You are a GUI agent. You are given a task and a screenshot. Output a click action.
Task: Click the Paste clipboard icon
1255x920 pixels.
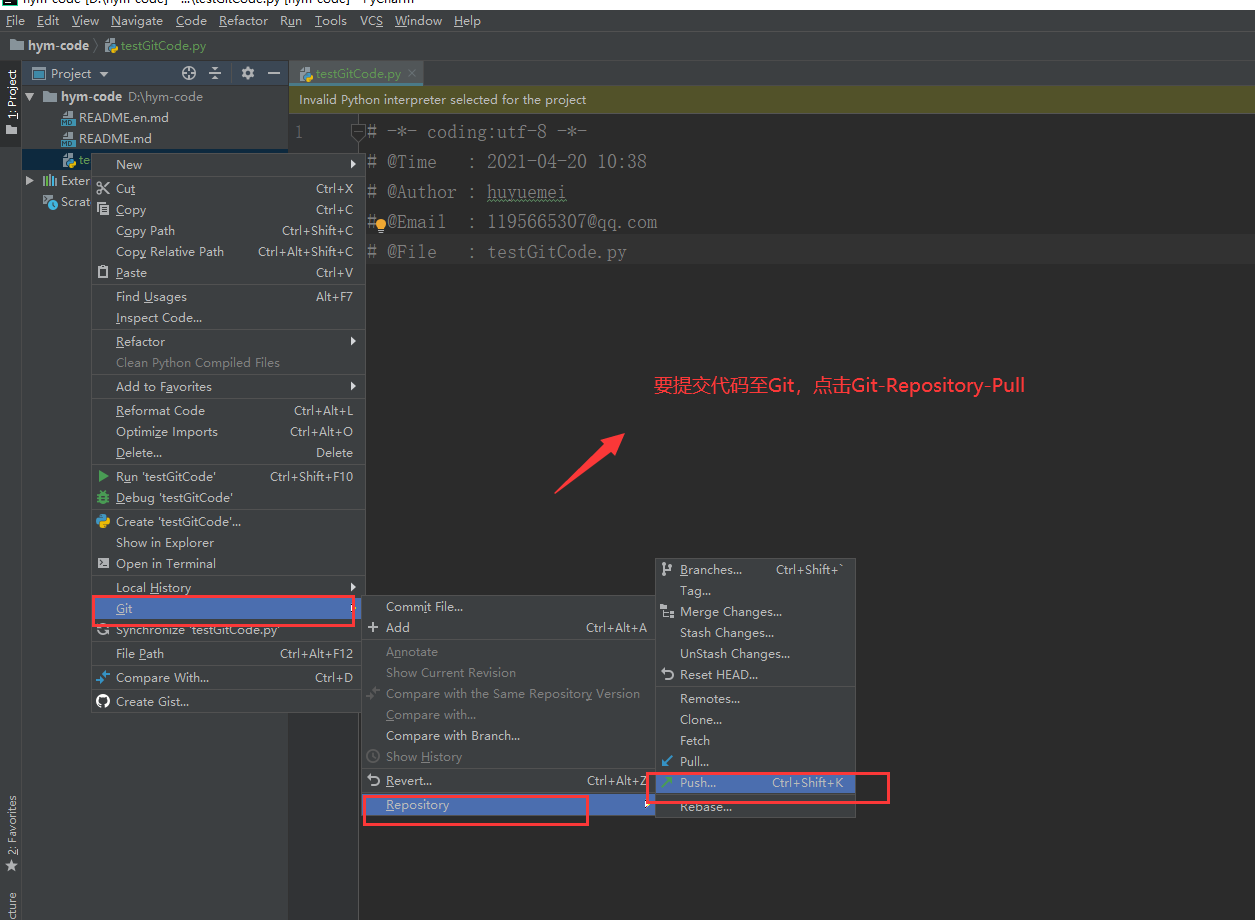(103, 272)
